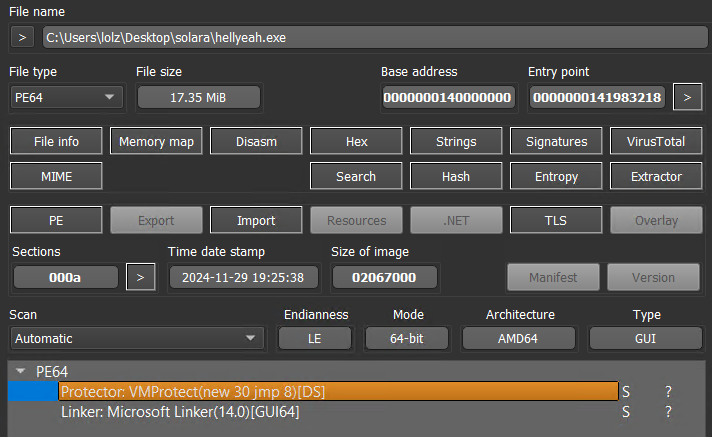The image size is (712, 437).
Task: Open the Disasm view
Action: pyautogui.click(x=256, y=141)
